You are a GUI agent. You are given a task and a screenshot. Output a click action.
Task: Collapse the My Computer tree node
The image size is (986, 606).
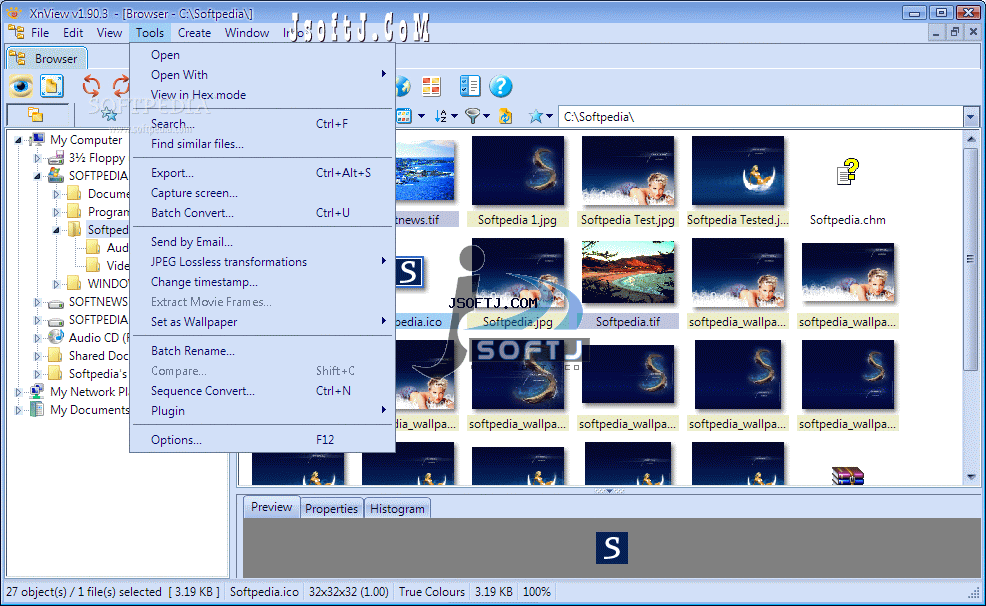click(x=18, y=140)
